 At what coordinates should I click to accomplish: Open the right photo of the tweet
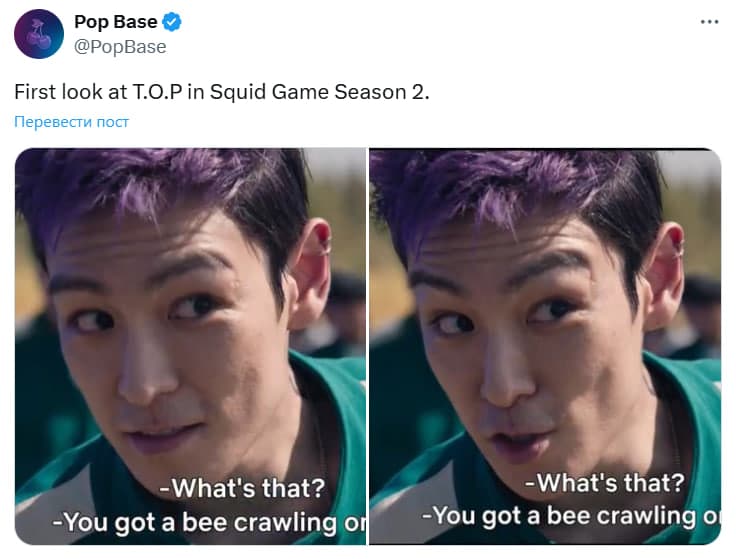click(545, 346)
